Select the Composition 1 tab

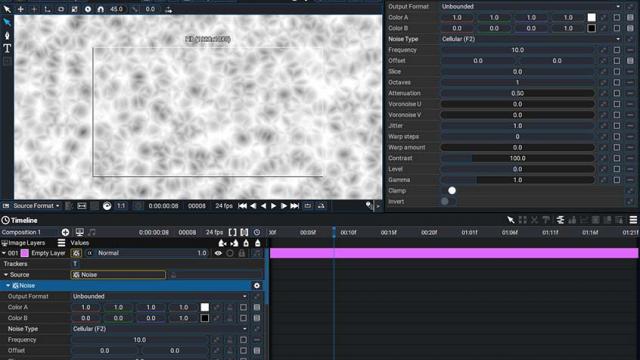tap(21, 232)
